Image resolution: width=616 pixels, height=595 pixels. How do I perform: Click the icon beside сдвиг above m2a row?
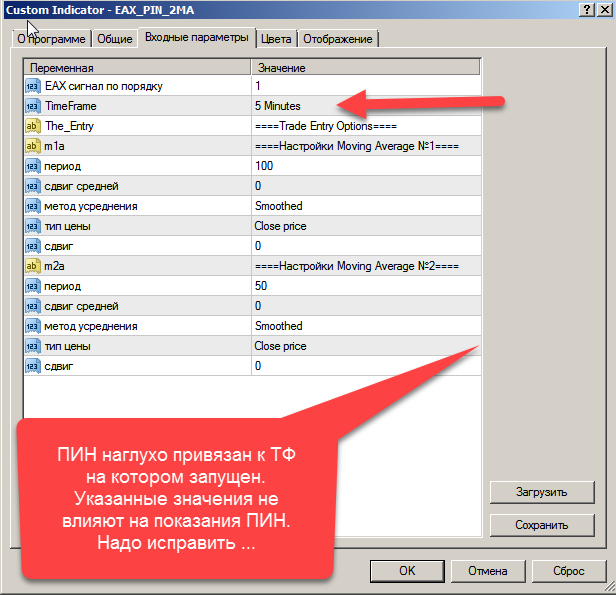(x=33, y=246)
